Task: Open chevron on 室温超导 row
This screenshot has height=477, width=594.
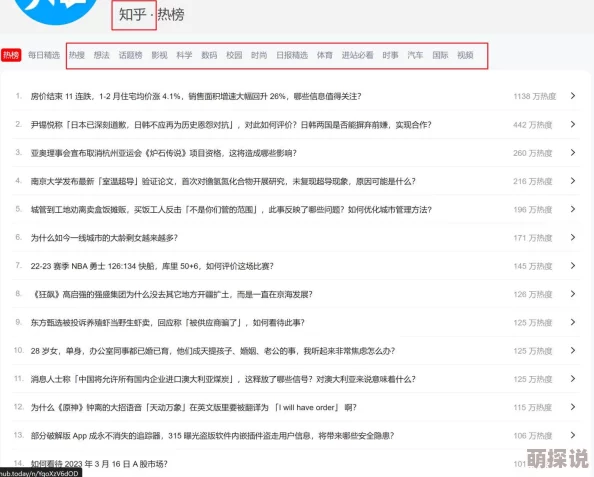Action: point(573,181)
